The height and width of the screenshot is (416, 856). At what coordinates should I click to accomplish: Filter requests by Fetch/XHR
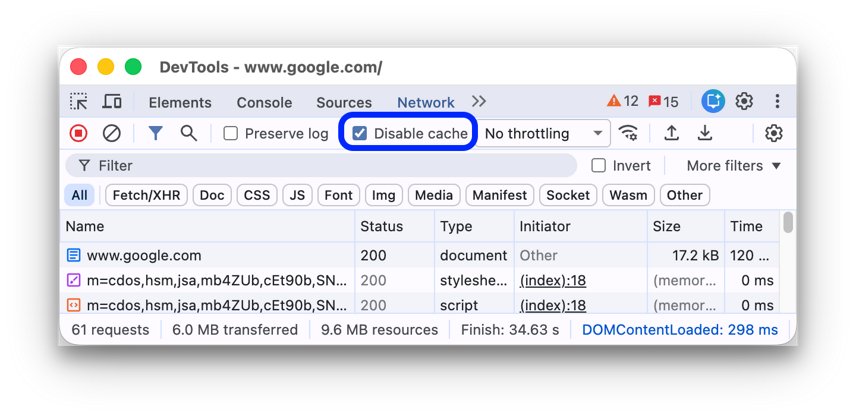coord(146,195)
